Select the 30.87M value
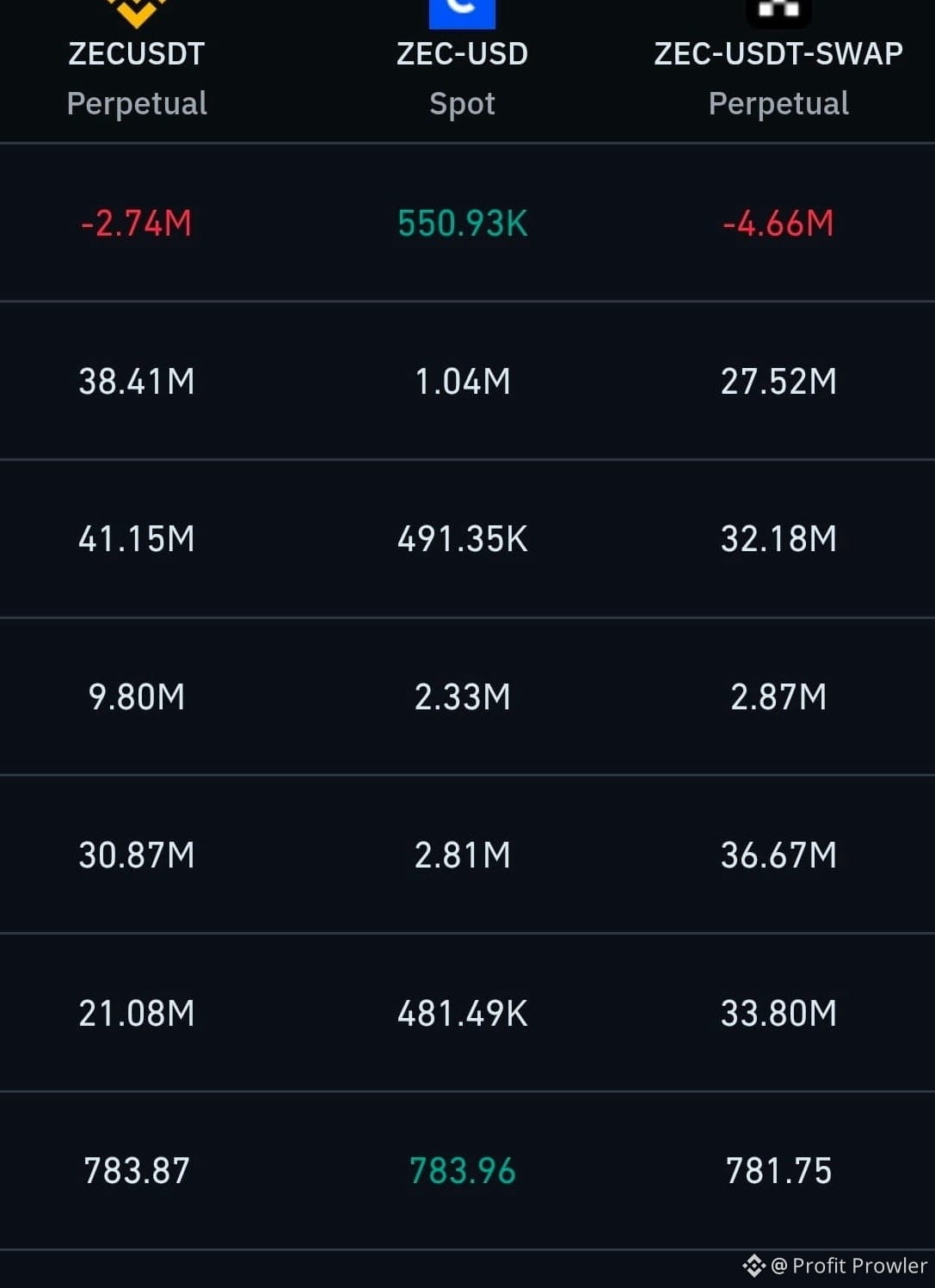935x1288 pixels. (137, 856)
